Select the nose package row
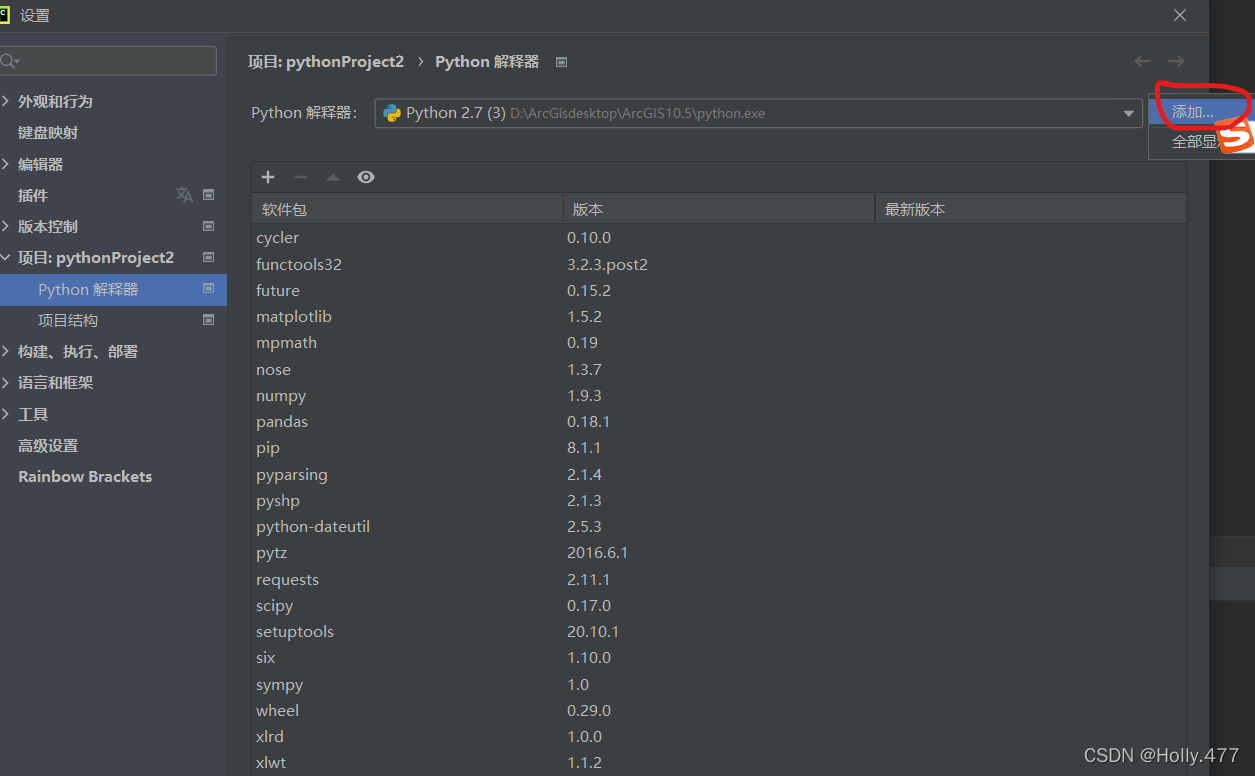Image resolution: width=1255 pixels, height=776 pixels. point(719,369)
